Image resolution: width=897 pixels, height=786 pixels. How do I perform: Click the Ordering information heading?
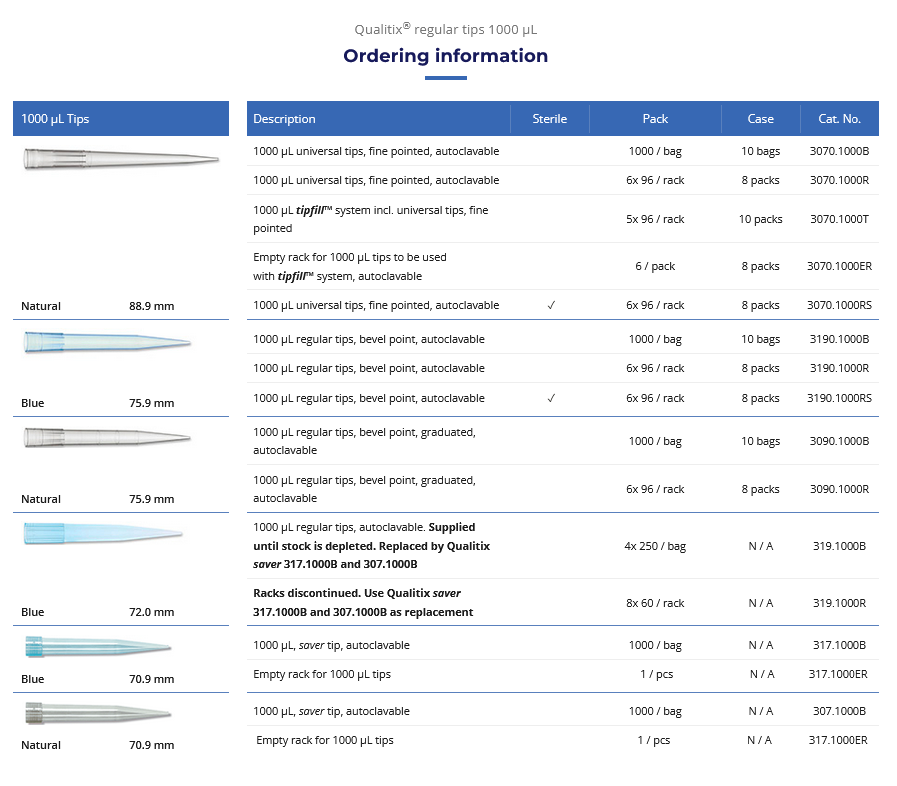[445, 56]
